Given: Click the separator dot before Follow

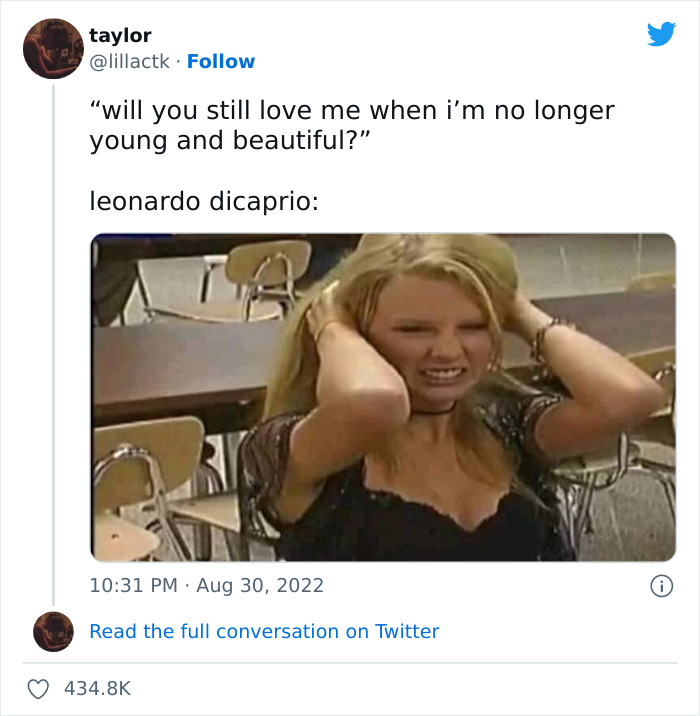Looking at the screenshot, I should tap(178, 61).
